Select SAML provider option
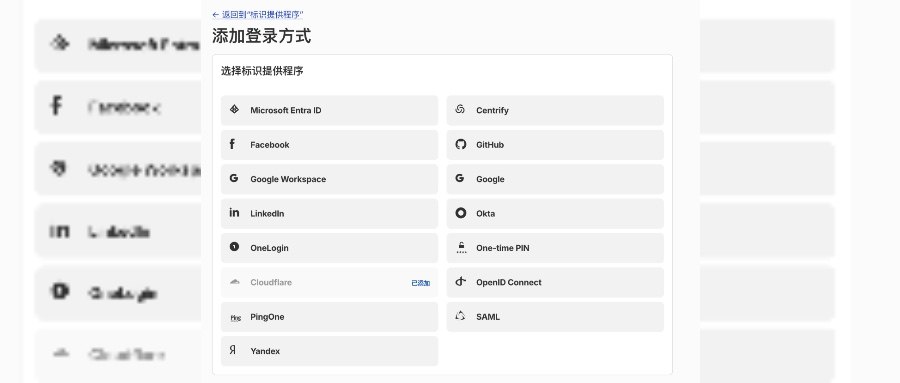 click(555, 317)
